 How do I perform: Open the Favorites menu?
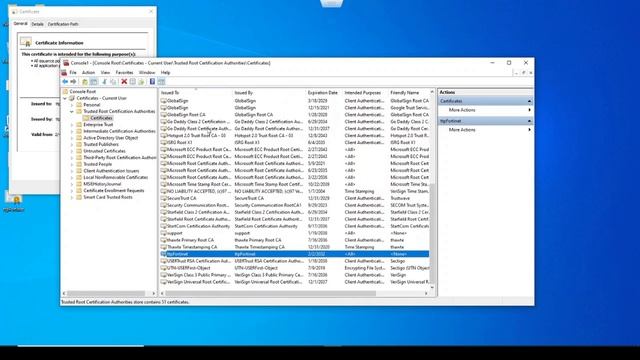pos(124,73)
